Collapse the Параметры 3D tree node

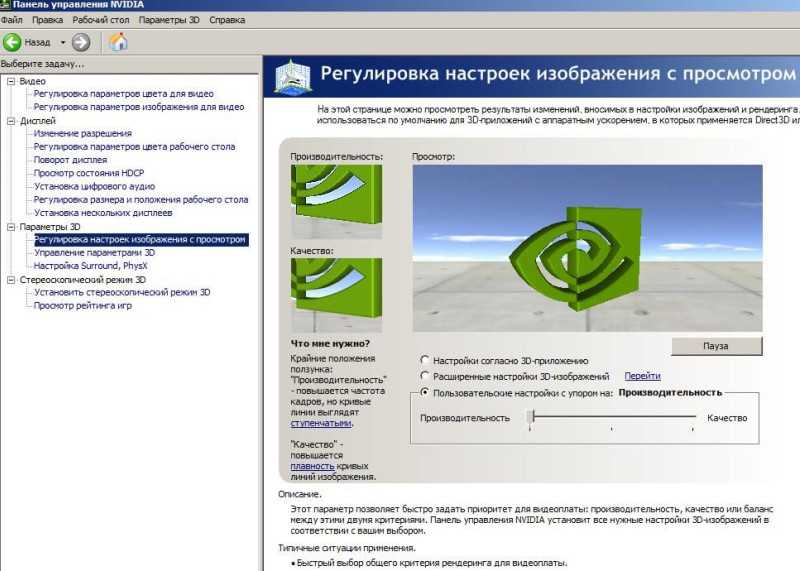11,227
